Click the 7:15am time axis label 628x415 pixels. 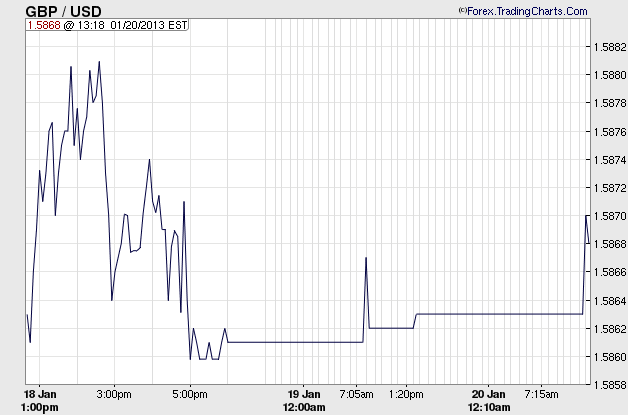tap(541, 394)
